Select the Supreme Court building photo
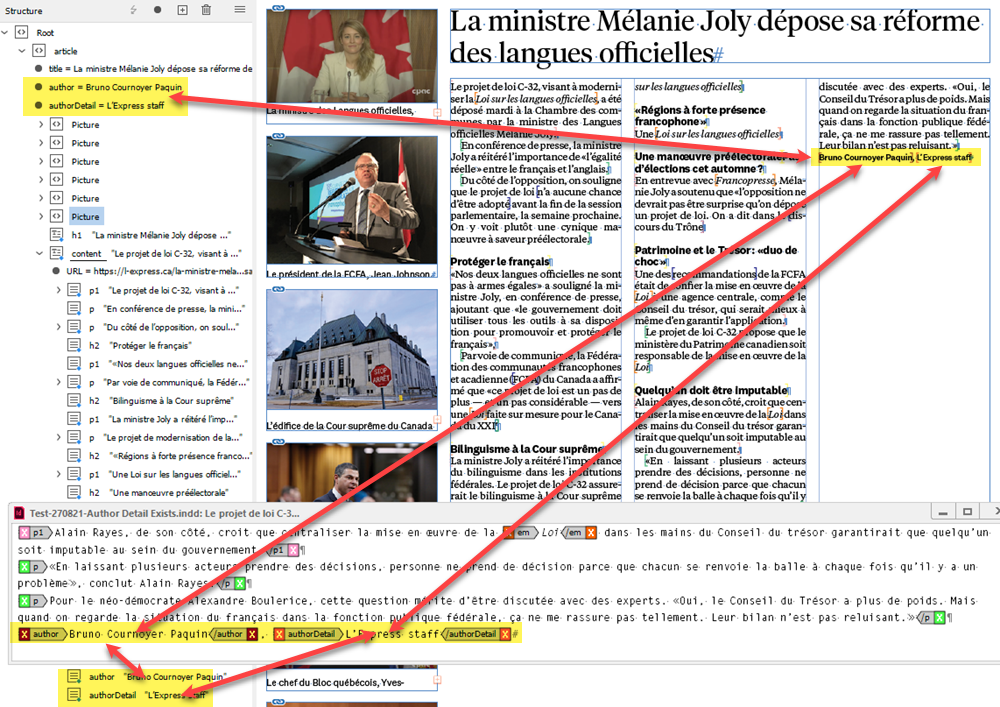Screen dimensions: 1000x707 [x=352, y=350]
